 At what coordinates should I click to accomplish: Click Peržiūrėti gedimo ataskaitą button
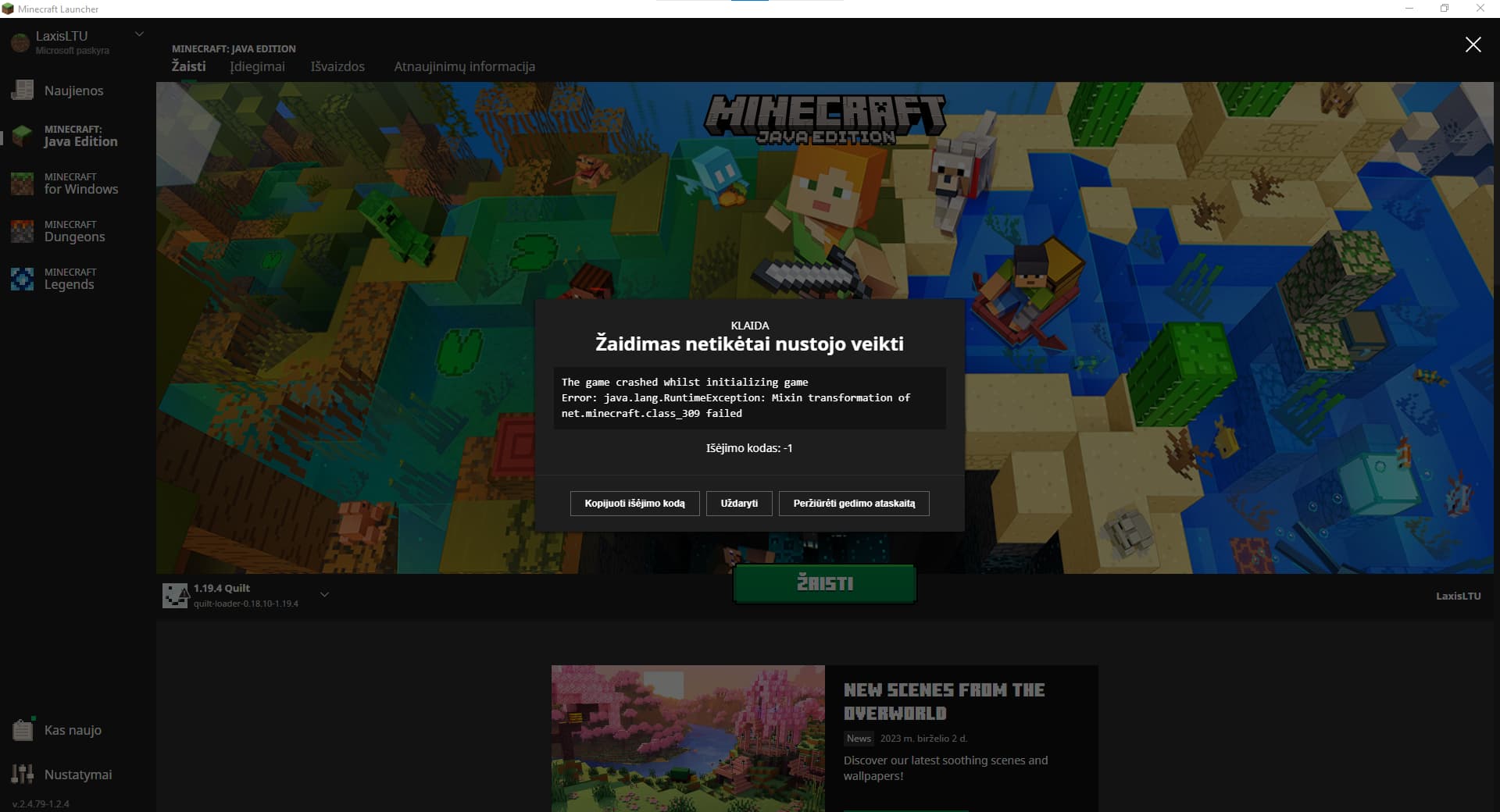tap(854, 504)
